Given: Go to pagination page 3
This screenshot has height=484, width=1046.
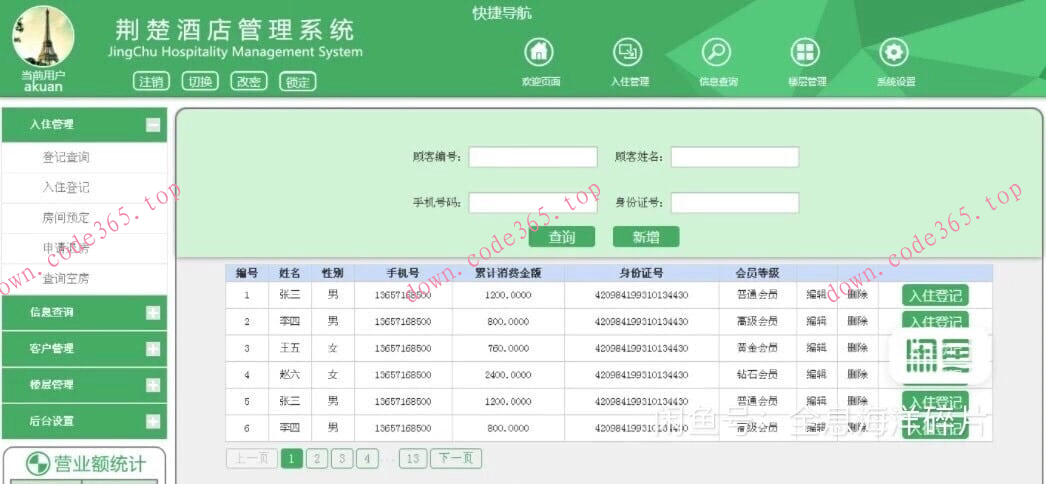Looking at the screenshot, I should [342, 459].
